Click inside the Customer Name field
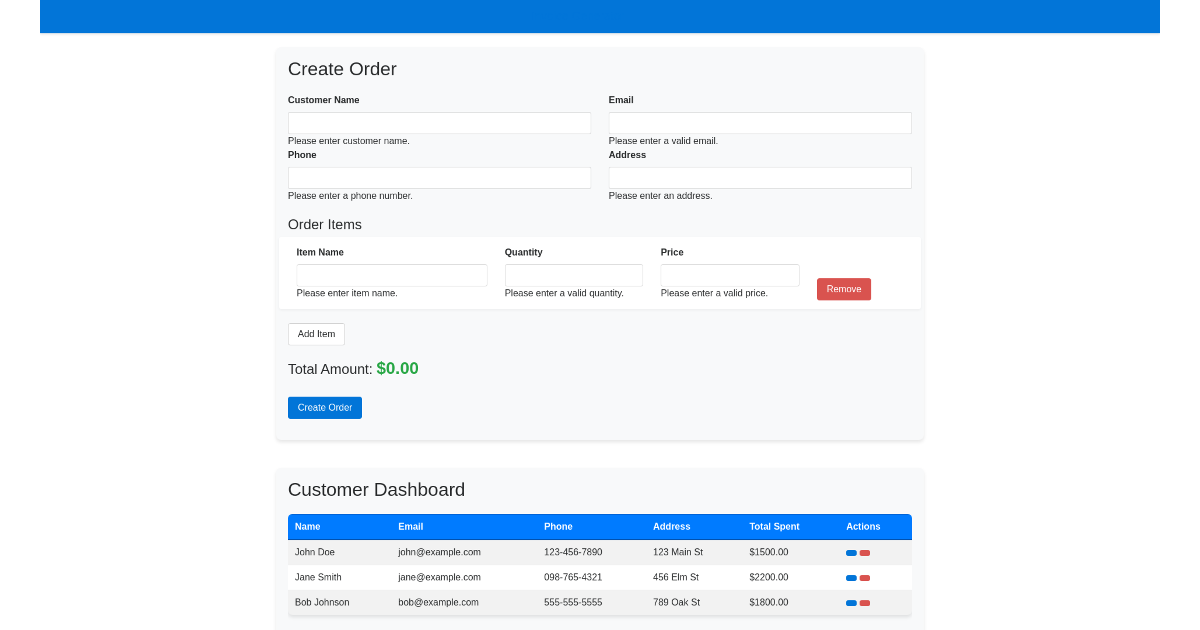The width and height of the screenshot is (1200, 630). 440,122
